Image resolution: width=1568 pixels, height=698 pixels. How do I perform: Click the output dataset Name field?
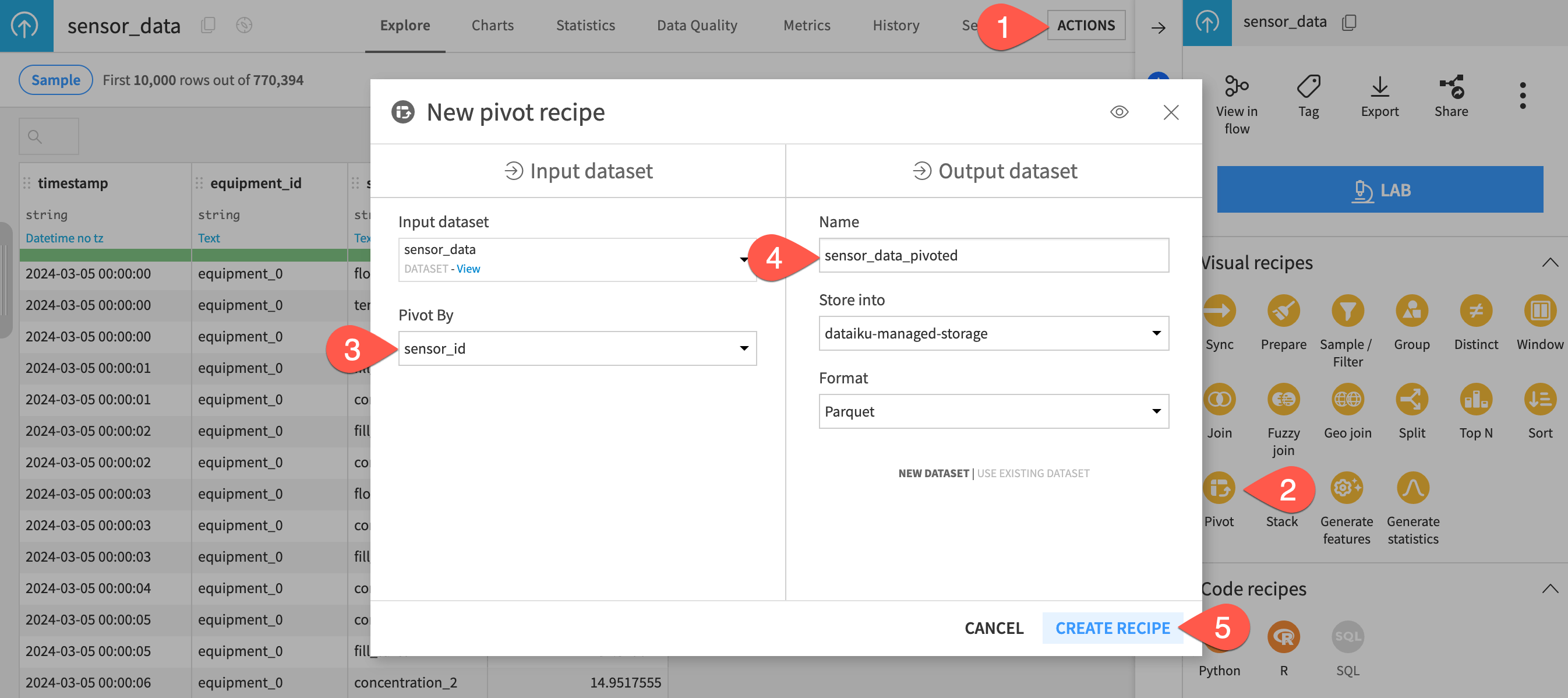pyautogui.click(x=993, y=255)
